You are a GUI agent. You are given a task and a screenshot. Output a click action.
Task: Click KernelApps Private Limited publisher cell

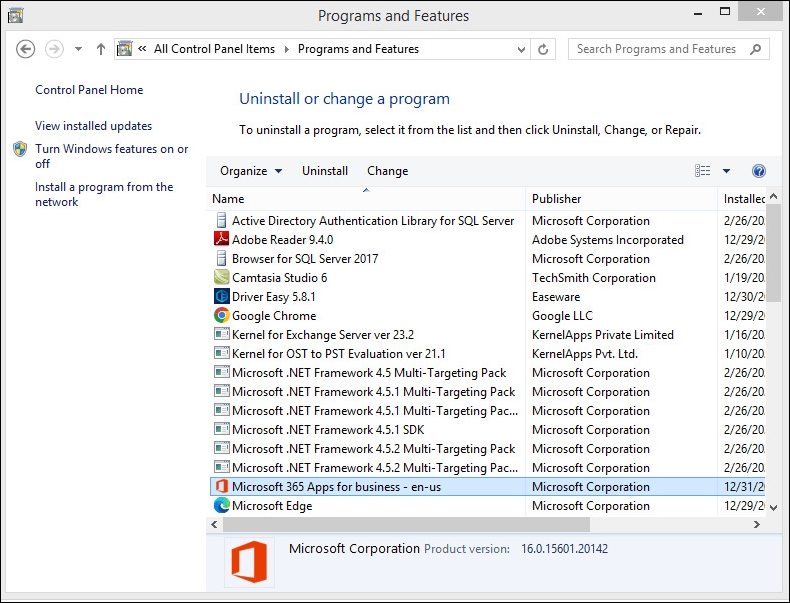click(x=603, y=334)
